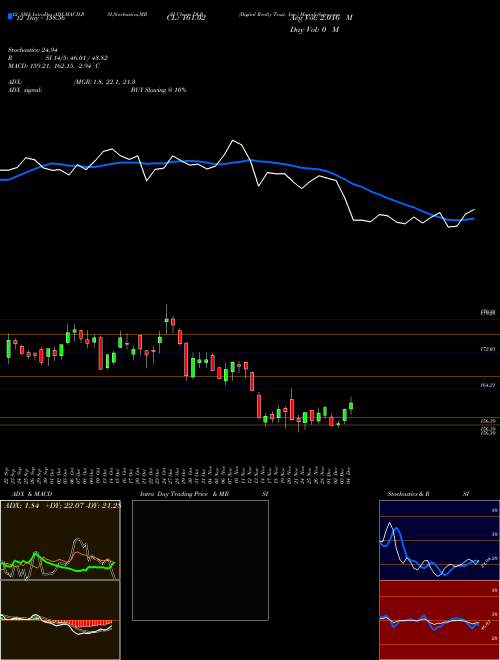Click the last green candlestick on the price chart
Image resolution: width=500 pixels, height=660 pixels.
(351, 406)
